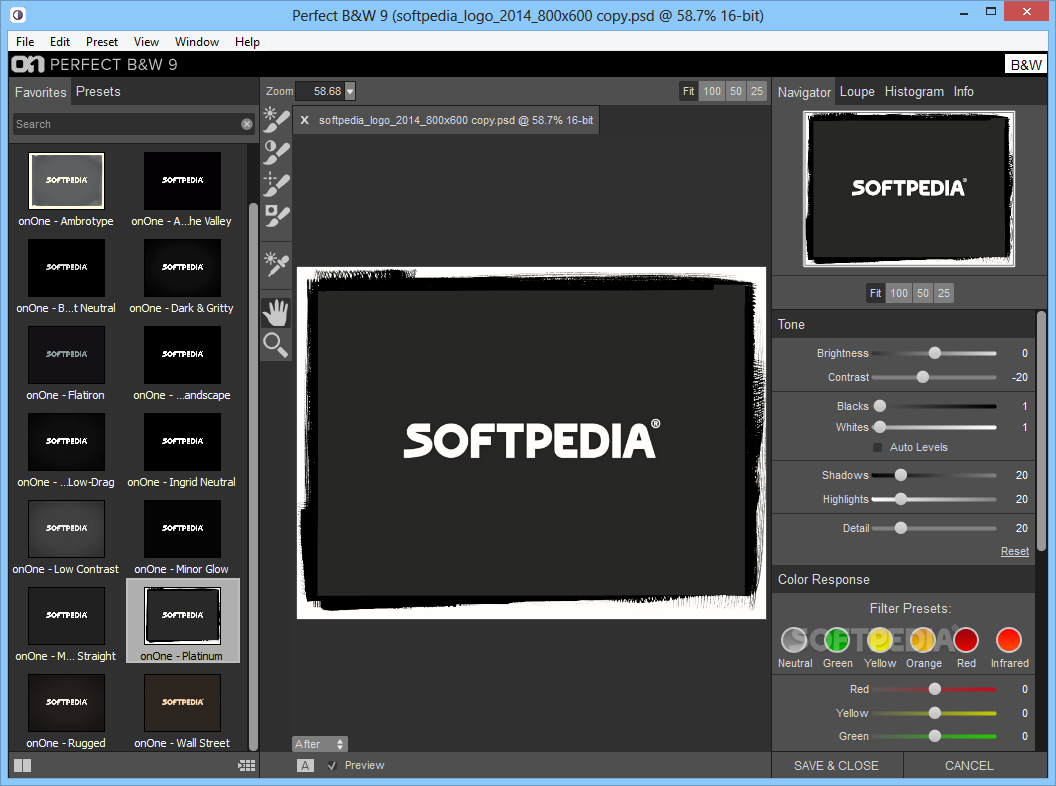The height and width of the screenshot is (786, 1056).
Task: Click the Tone Reset link
Action: [x=1014, y=551]
